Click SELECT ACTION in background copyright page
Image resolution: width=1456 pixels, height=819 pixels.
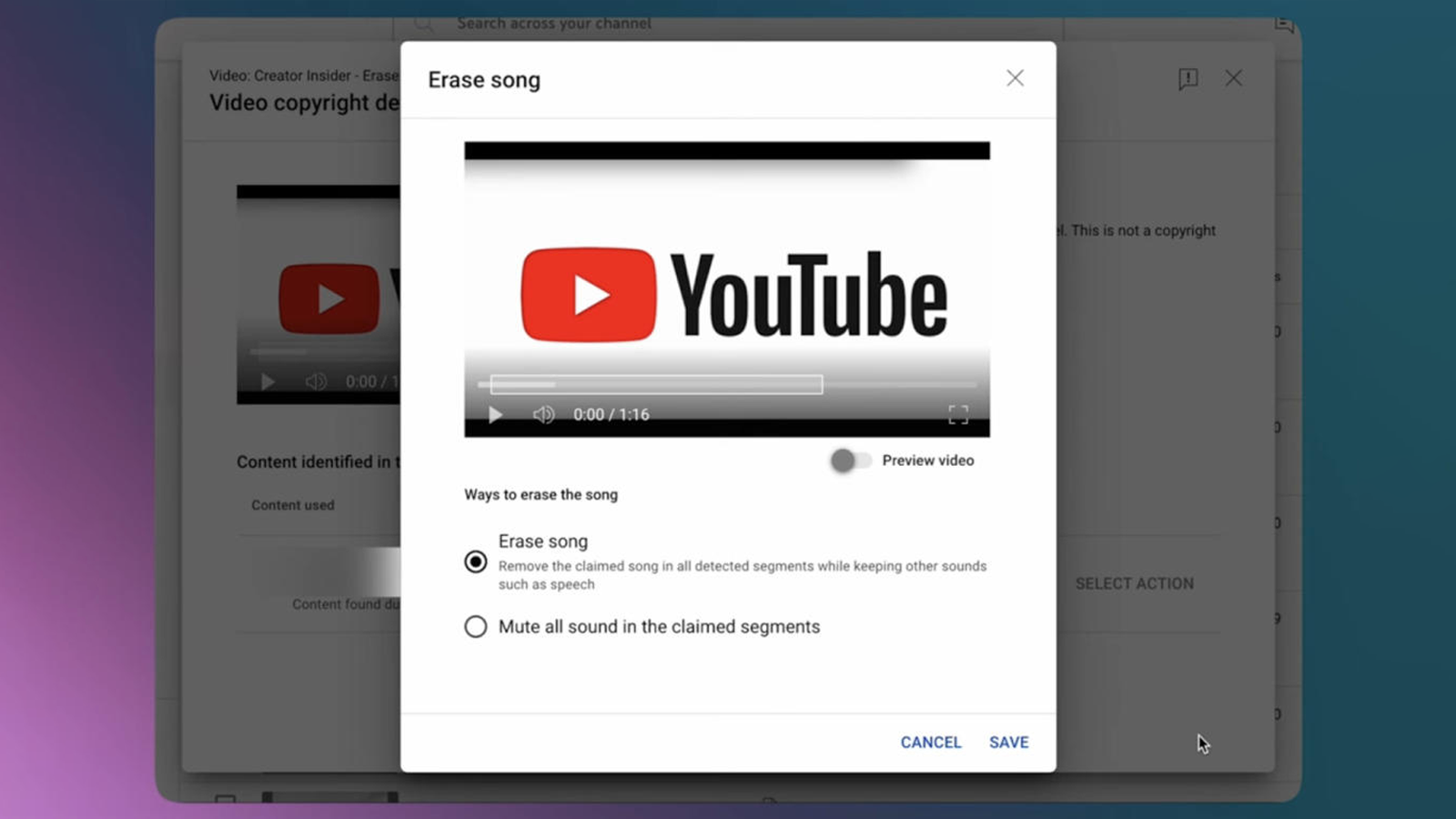pyautogui.click(x=1135, y=583)
